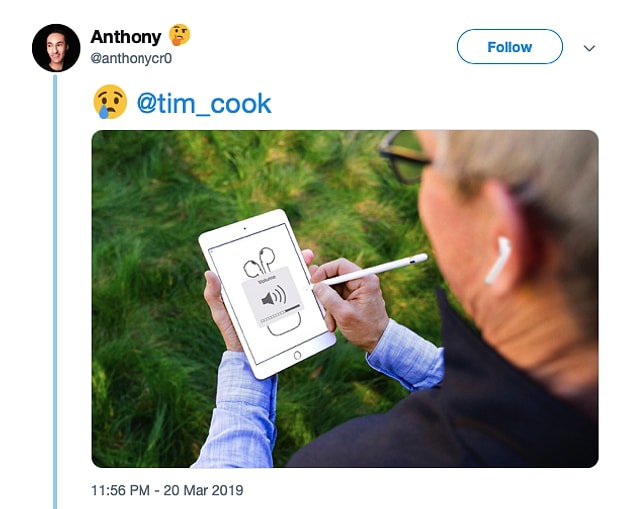
Task: Click the blue thread line below avatar
Action: coord(55,292)
